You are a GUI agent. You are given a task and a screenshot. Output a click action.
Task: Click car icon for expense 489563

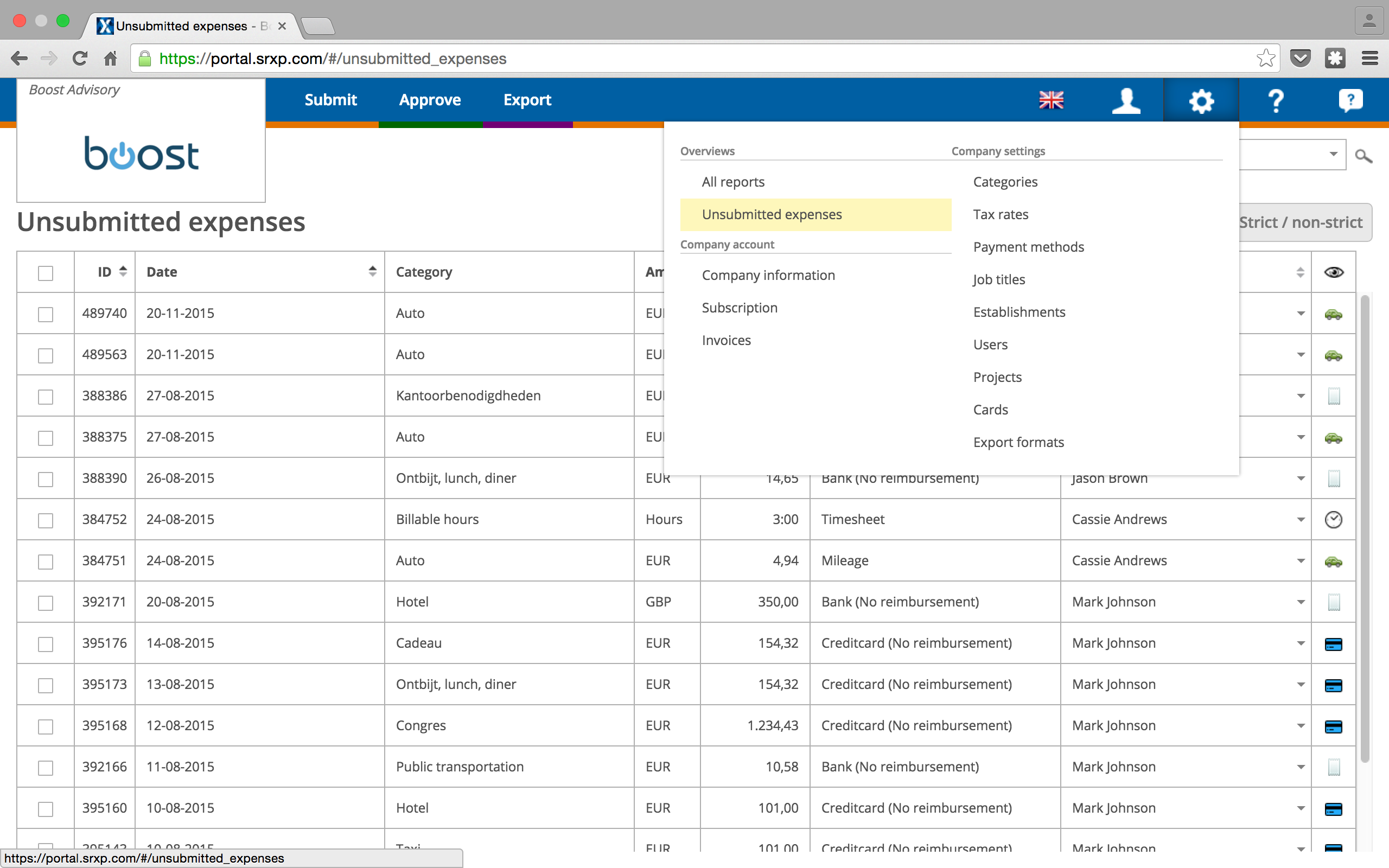click(x=1333, y=355)
